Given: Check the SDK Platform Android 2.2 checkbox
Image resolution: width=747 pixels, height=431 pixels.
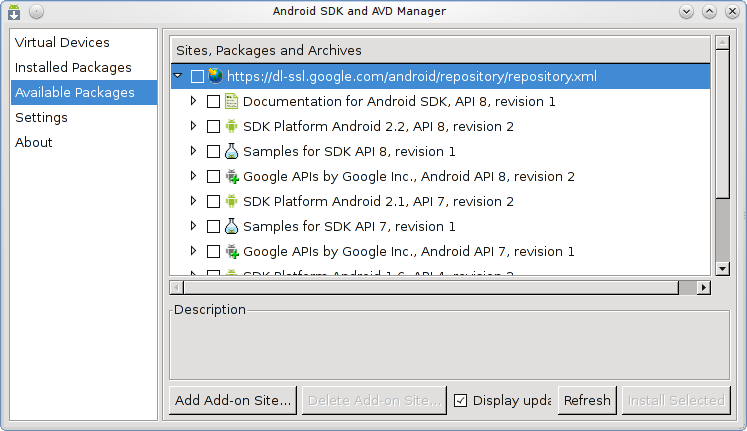Looking at the screenshot, I should (213, 126).
